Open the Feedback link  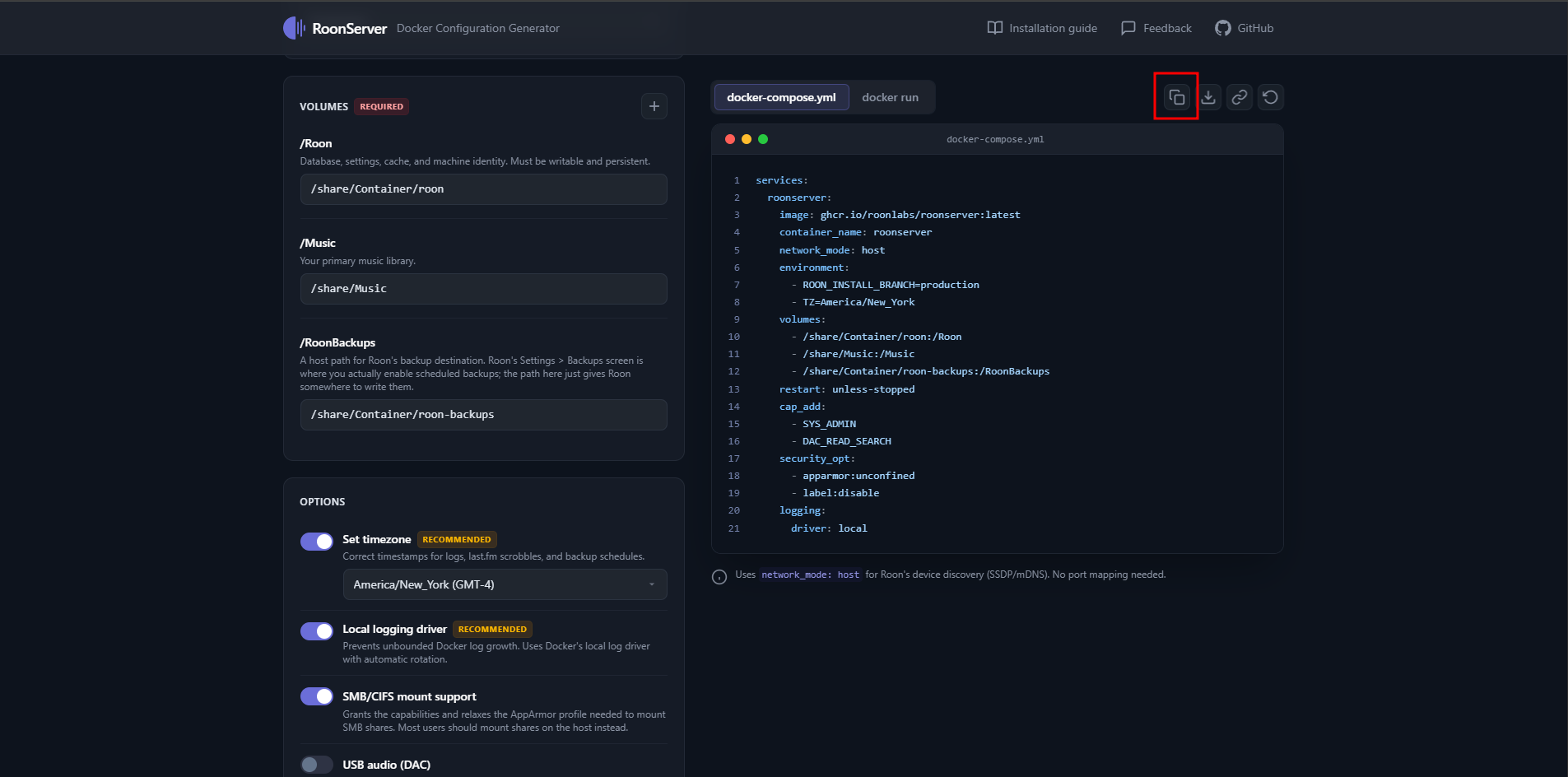1156,28
